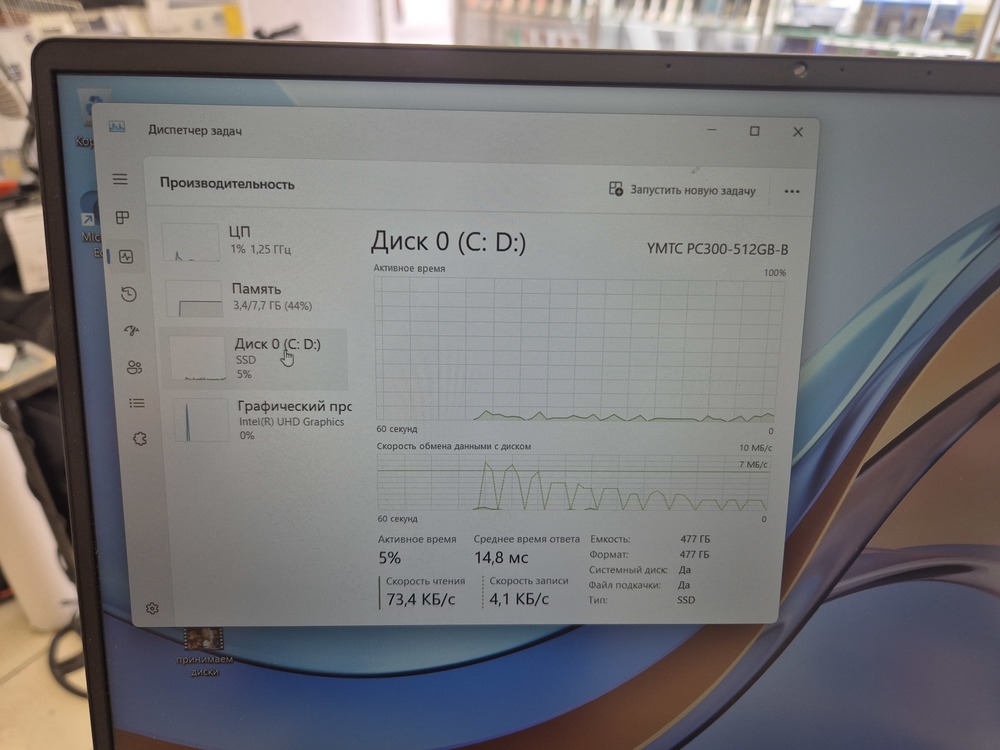Click 'Запустить новую задачу' button
The image size is (1000, 750).
tap(683, 190)
